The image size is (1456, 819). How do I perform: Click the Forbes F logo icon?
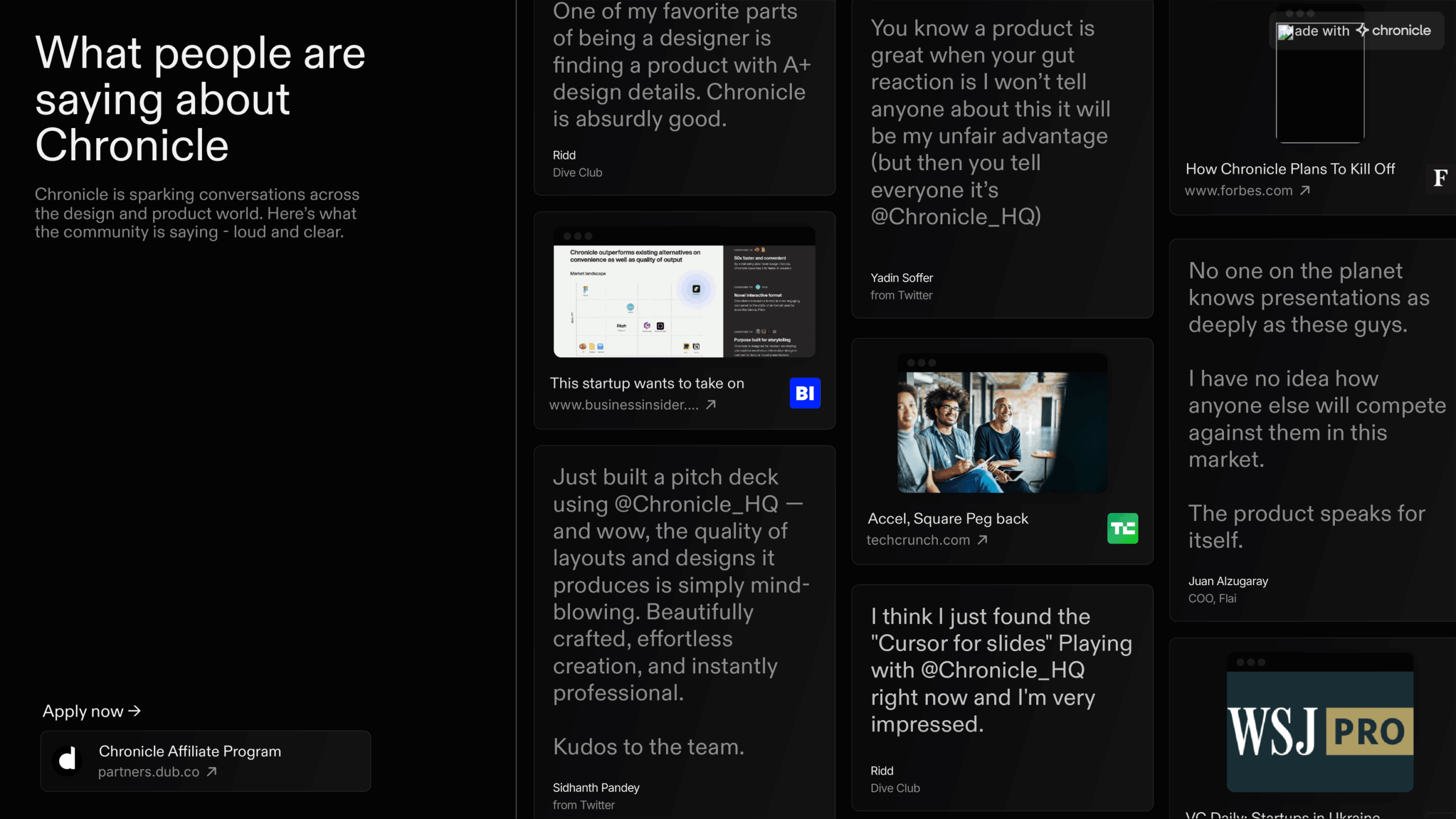(x=1440, y=179)
